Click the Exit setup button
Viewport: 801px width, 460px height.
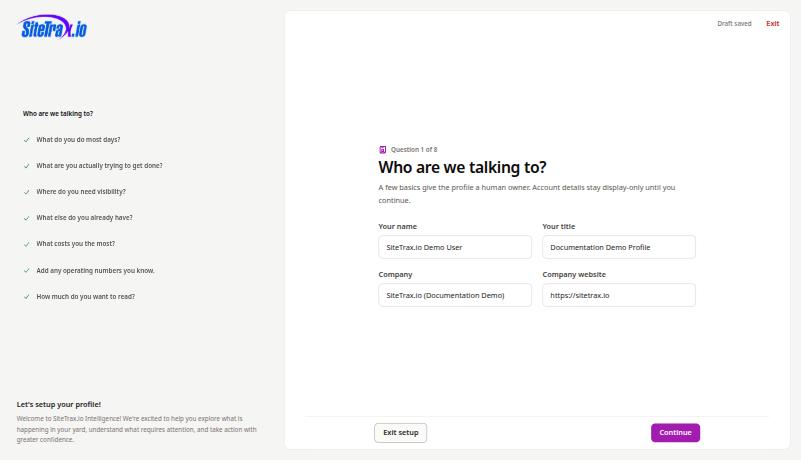tap(400, 433)
